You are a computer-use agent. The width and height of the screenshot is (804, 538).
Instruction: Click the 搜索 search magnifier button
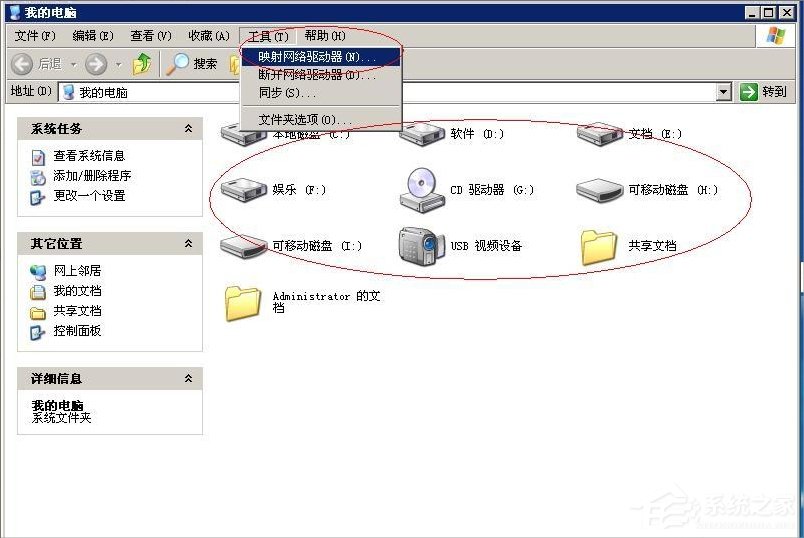(x=192, y=64)
